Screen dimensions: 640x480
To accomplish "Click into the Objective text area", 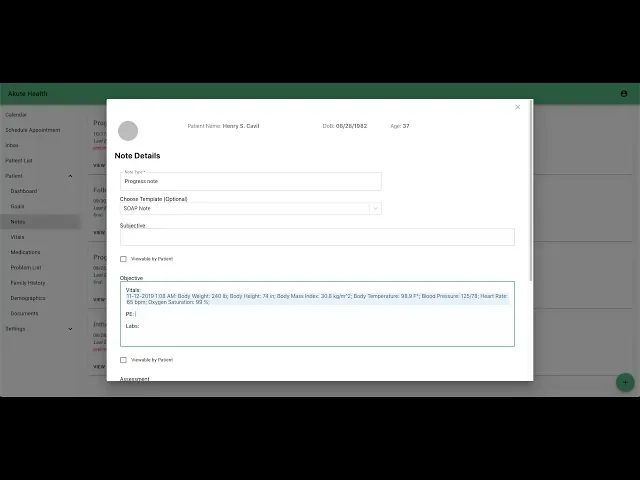I will (317, 314).
